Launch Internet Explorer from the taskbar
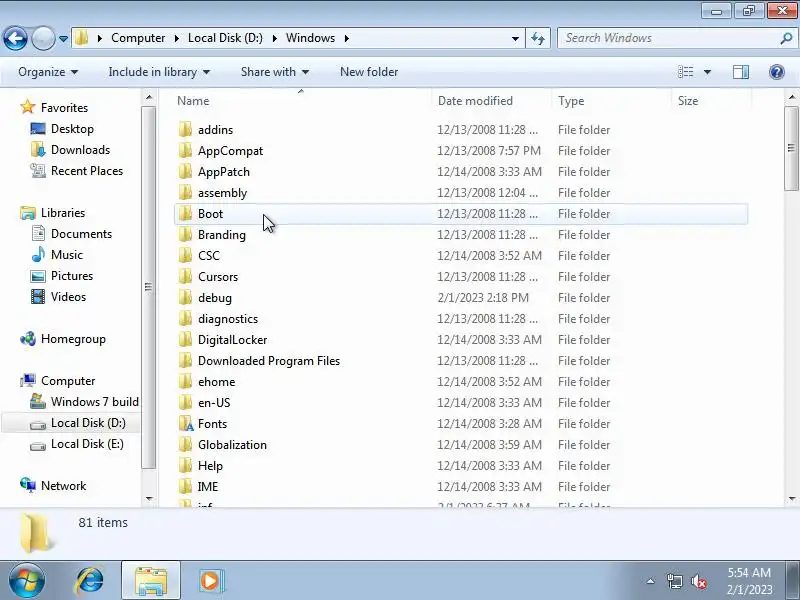 coord(90,581)
